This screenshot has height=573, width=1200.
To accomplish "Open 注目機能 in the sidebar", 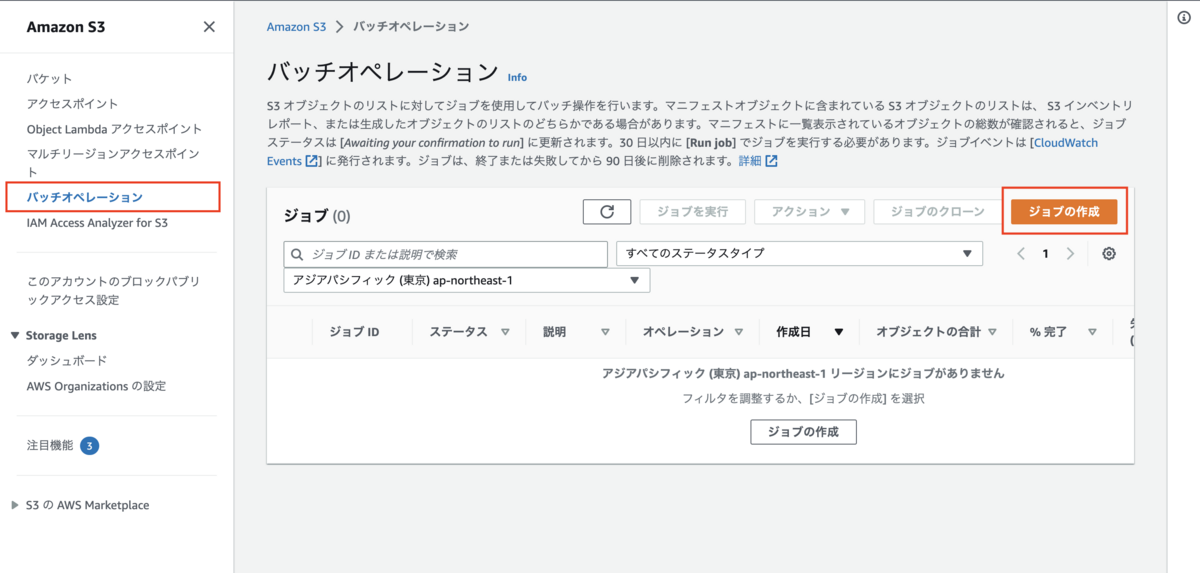I will click(50, 446).
